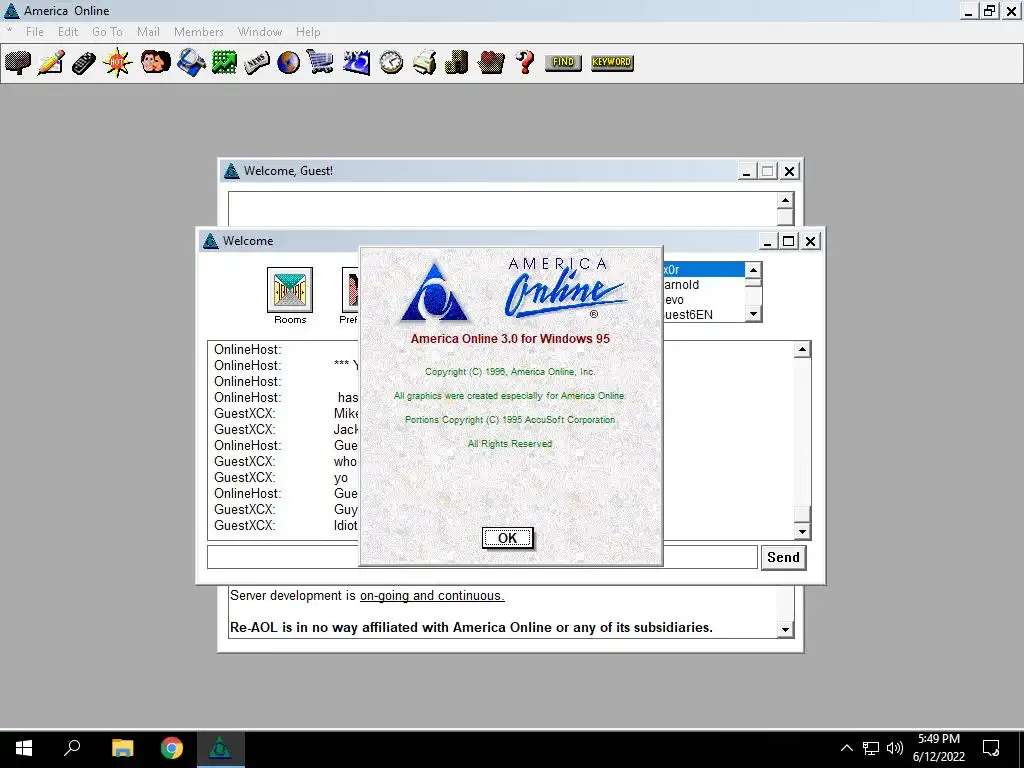Open File Explorer from the taskbar
This screenshot has height=768, width=1024.
coord(122,748)
